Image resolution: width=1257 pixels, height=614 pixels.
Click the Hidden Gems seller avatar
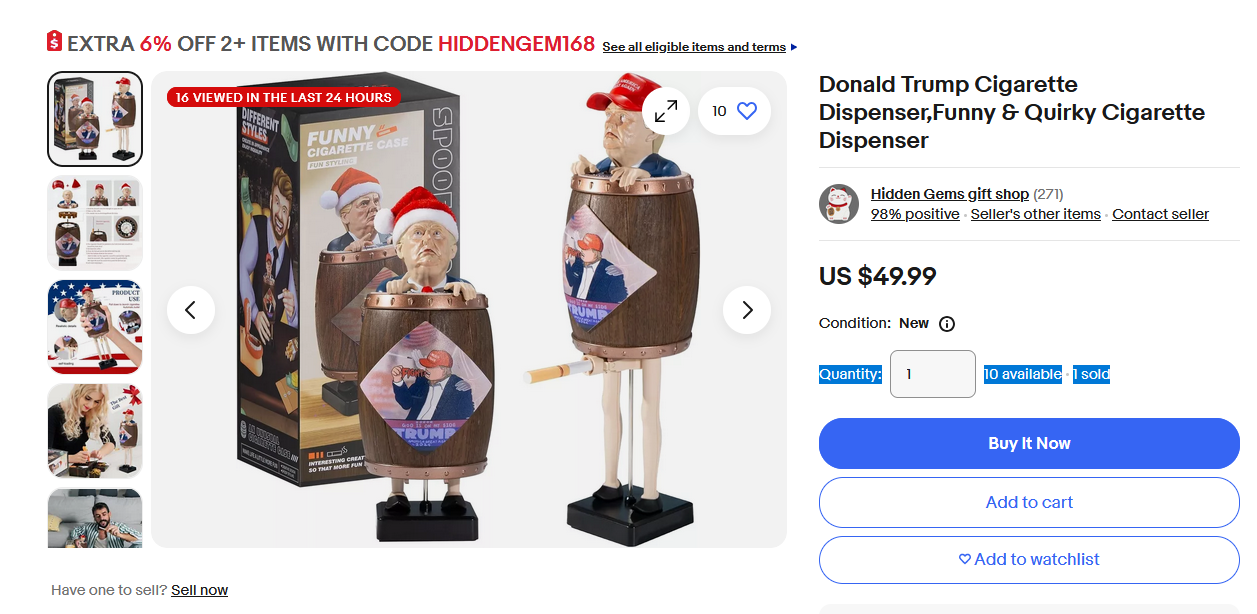click(839, 204)
